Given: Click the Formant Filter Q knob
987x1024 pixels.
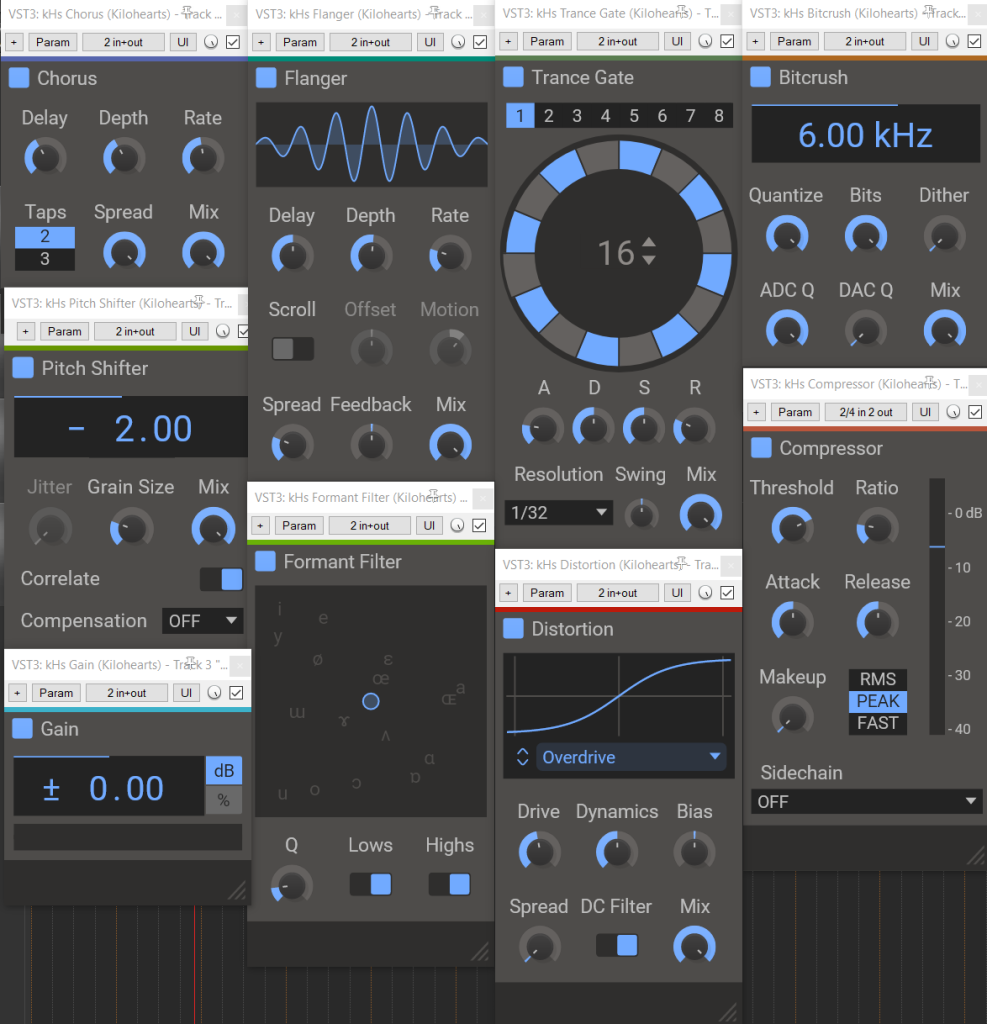Looking at the screenshot, I should coord(291,885).
